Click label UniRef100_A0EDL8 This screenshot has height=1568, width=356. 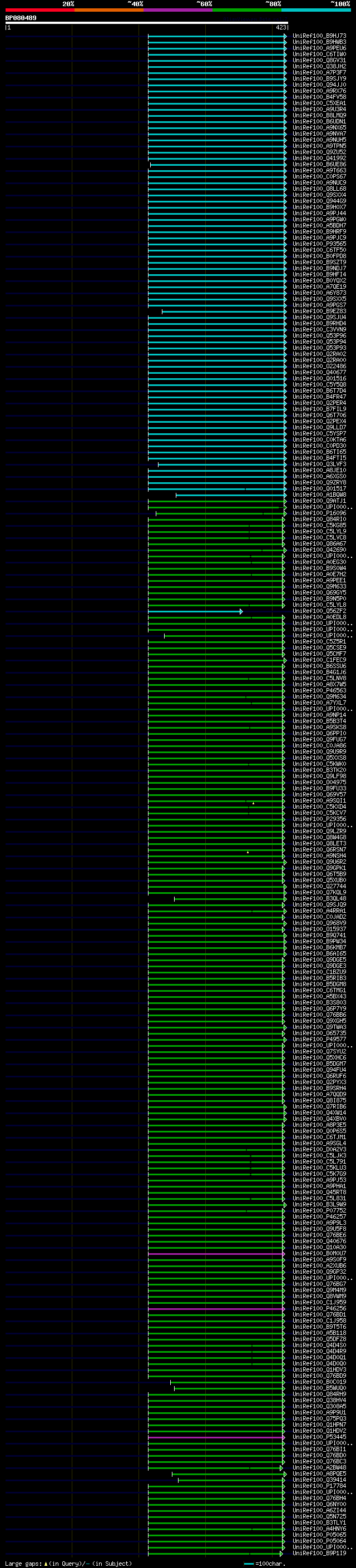319,617
